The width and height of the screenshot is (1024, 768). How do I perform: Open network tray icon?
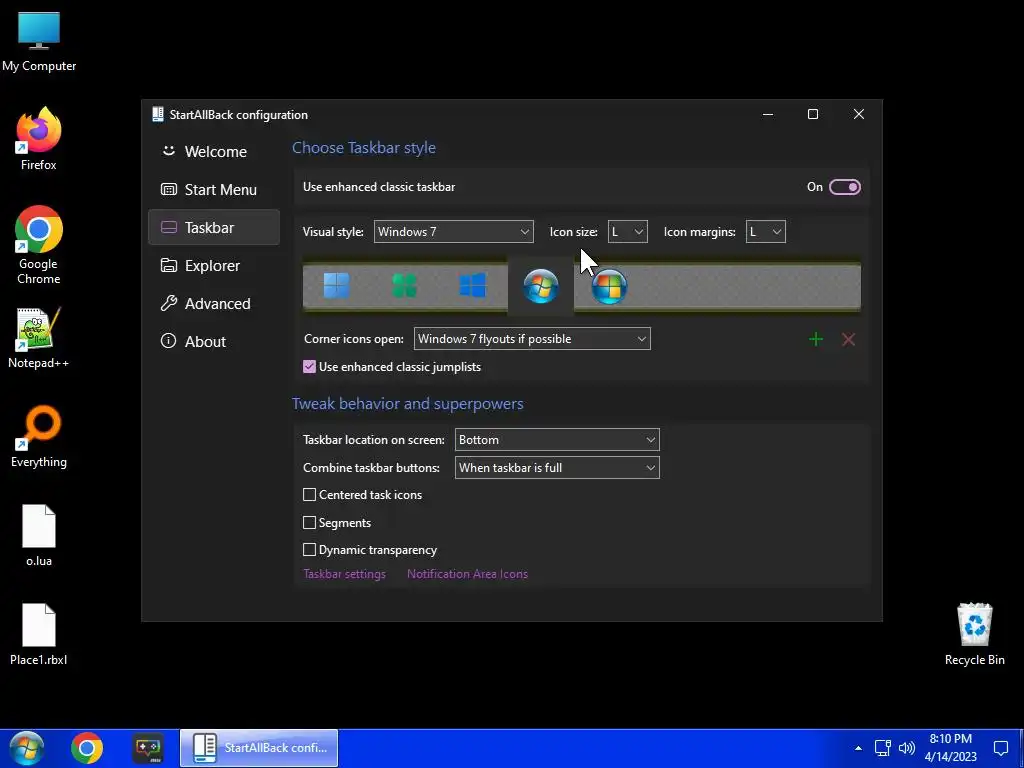click(883, 748)
